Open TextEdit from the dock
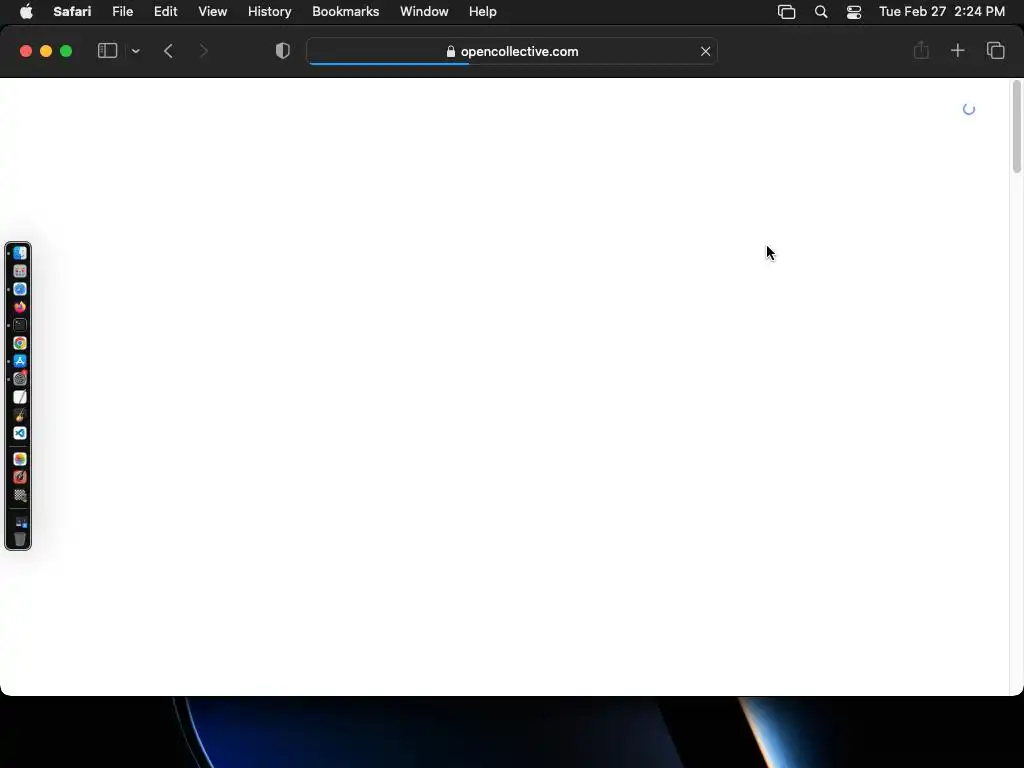The image size is (1024, 768). (x=20, y=397)
